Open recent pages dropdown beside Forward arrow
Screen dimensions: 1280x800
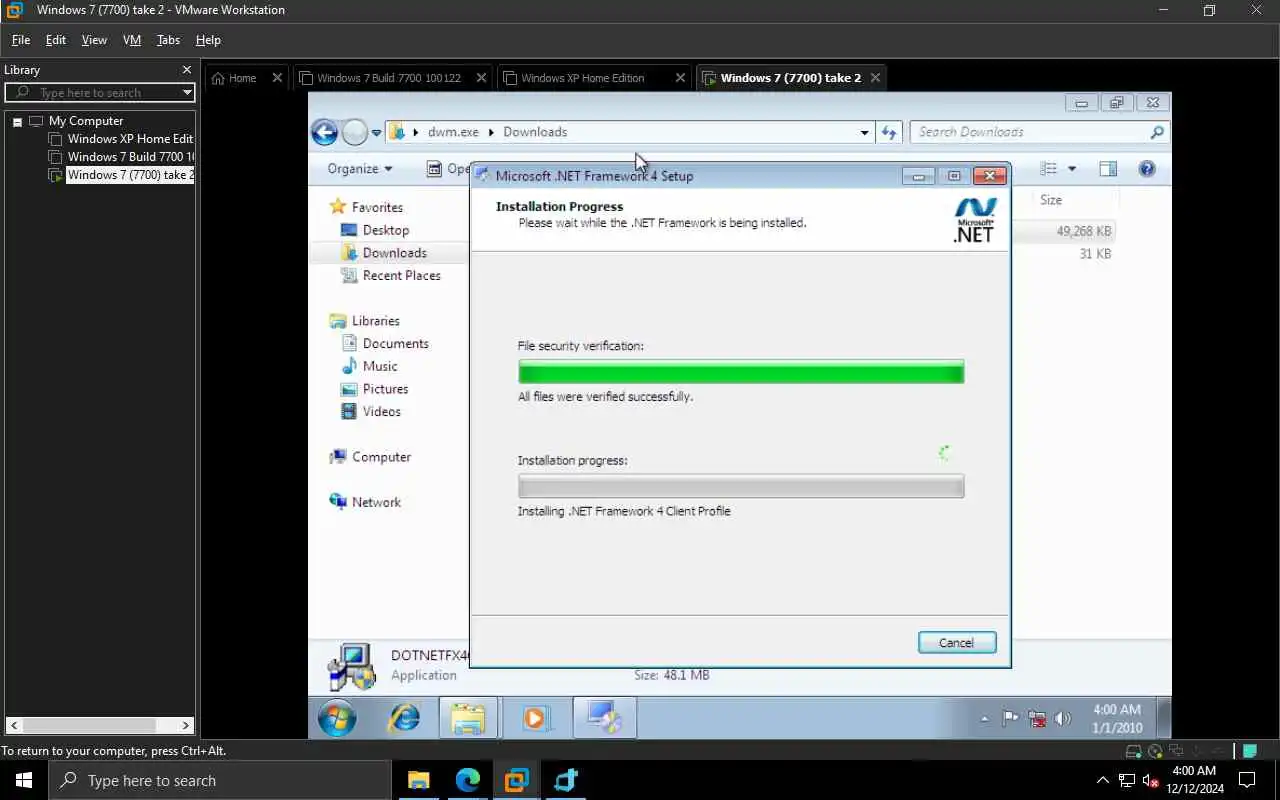coord(377,133)
